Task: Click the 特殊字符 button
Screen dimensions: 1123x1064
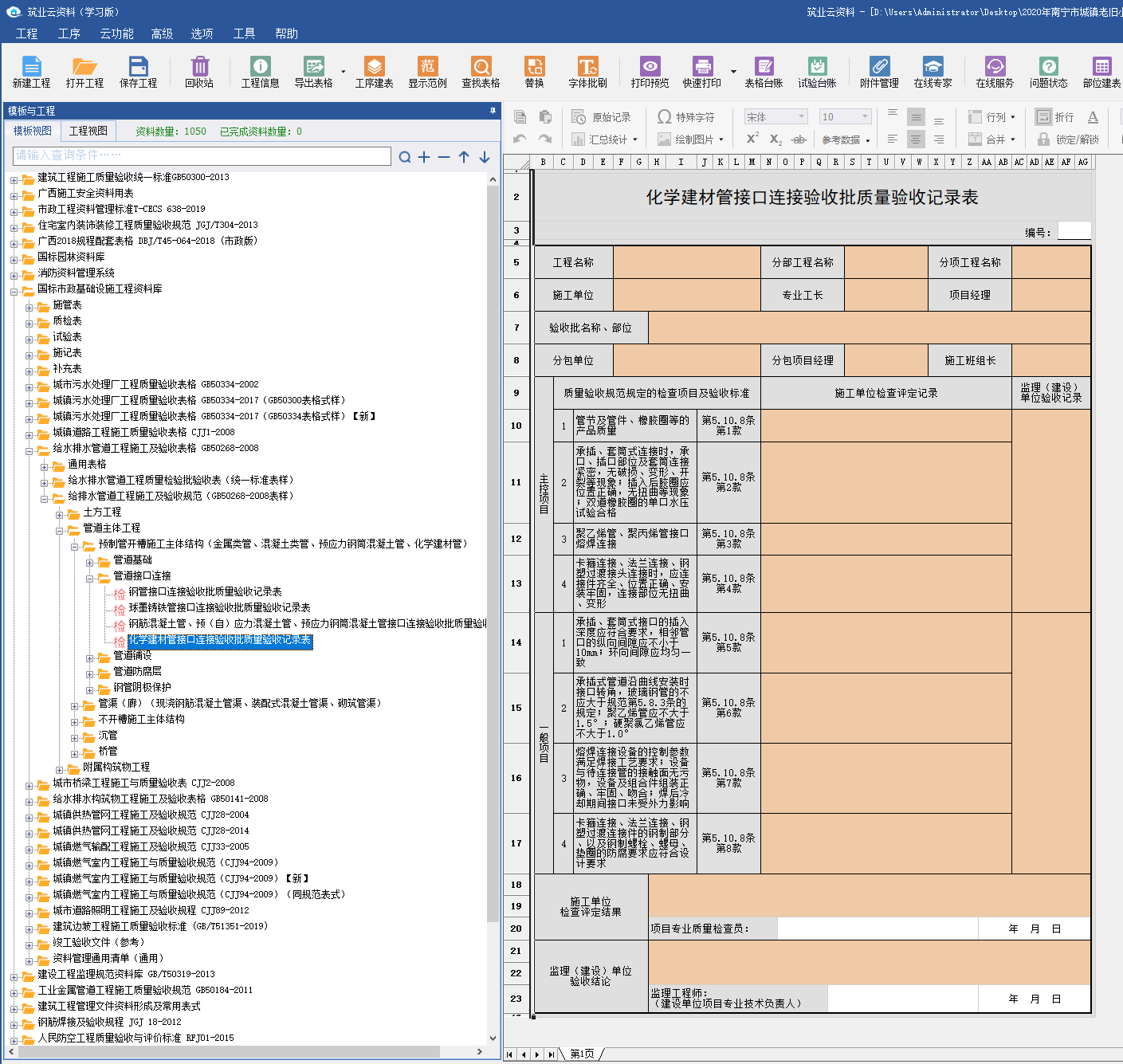Action: 686,117
